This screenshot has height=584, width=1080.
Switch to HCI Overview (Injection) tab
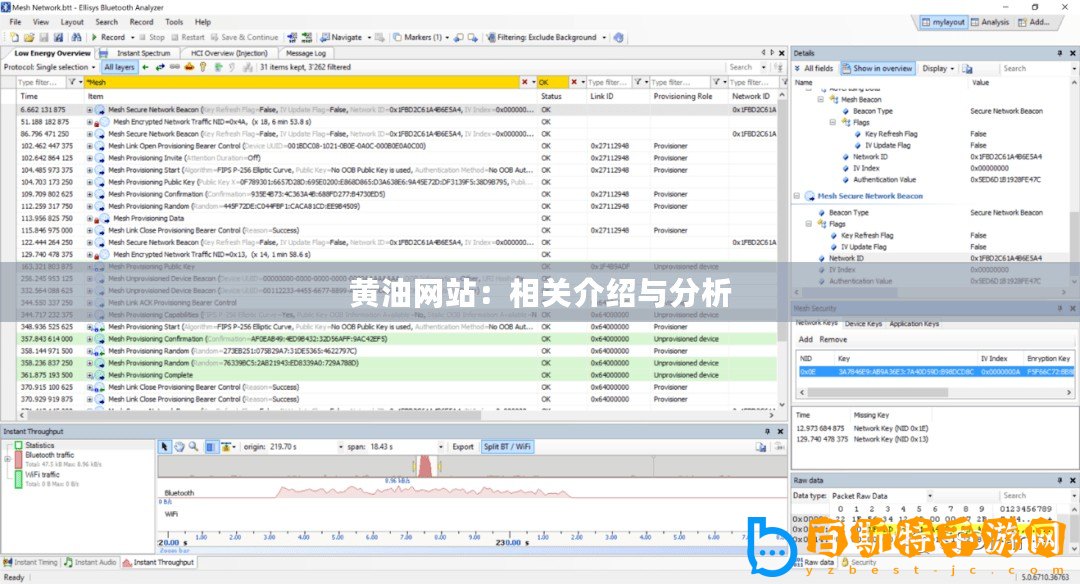click(229, 53)
